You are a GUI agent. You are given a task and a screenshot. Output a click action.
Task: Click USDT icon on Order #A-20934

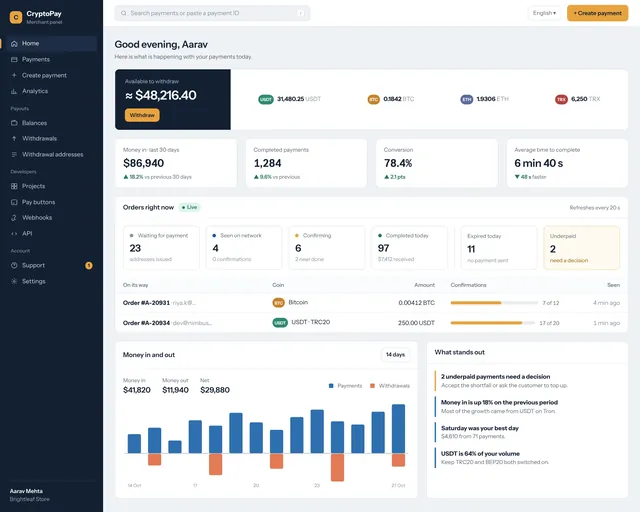(280, 323)
